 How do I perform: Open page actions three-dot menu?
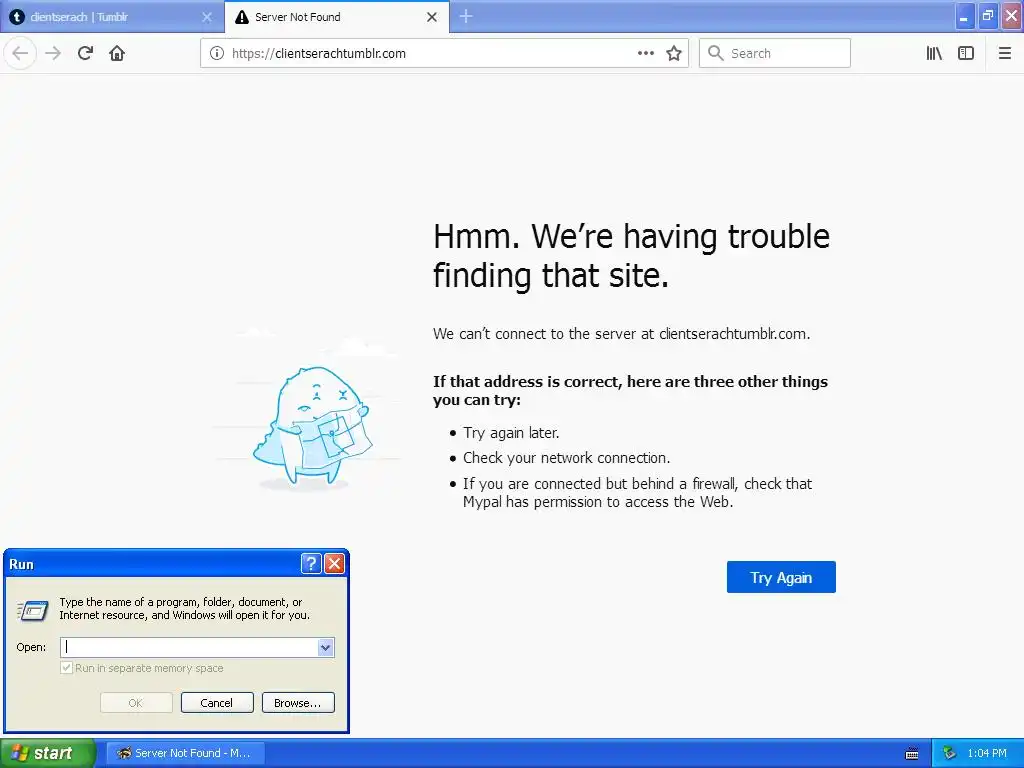[x=645, y=54]
